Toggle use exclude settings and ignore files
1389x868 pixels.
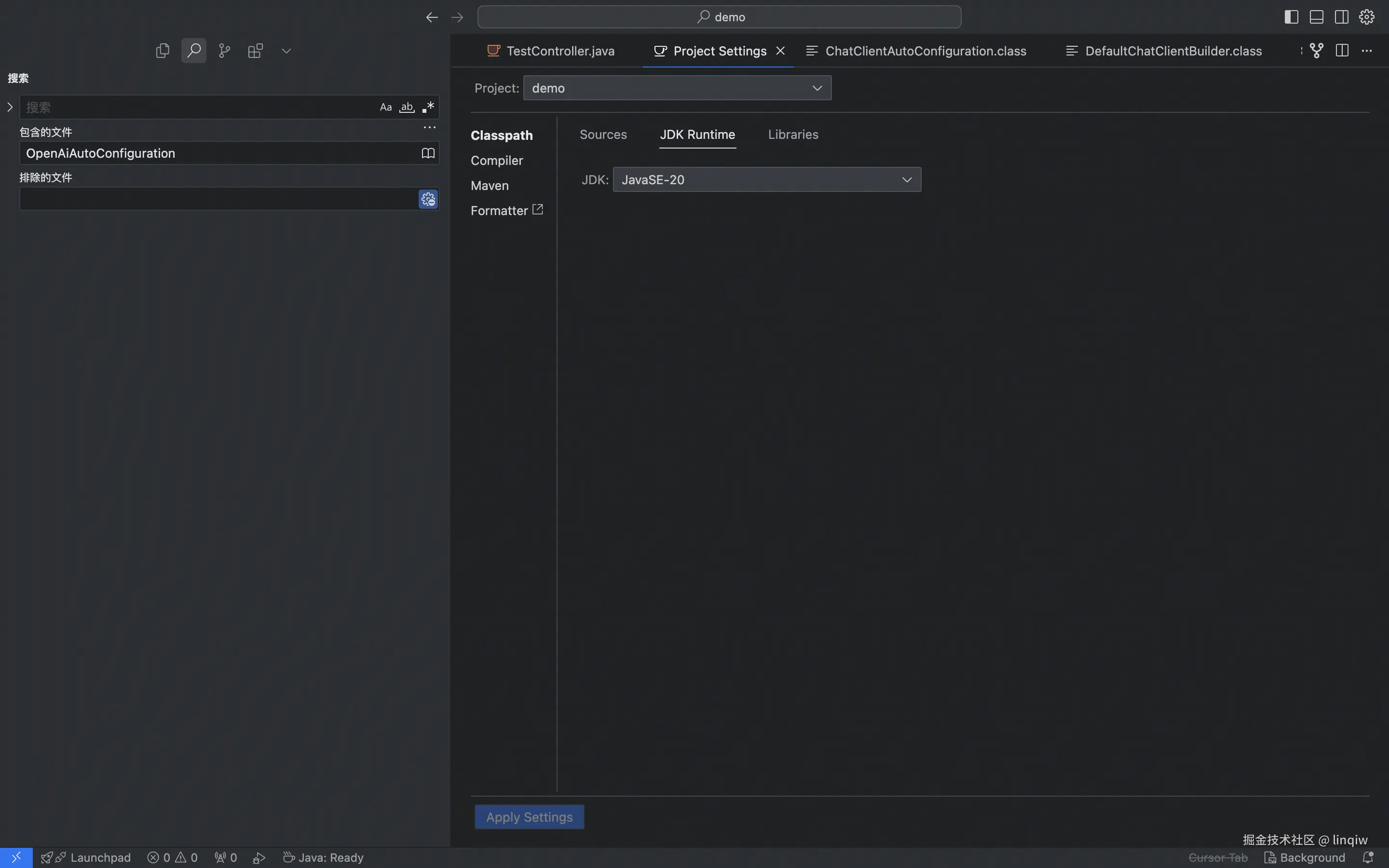click(428, 199)
